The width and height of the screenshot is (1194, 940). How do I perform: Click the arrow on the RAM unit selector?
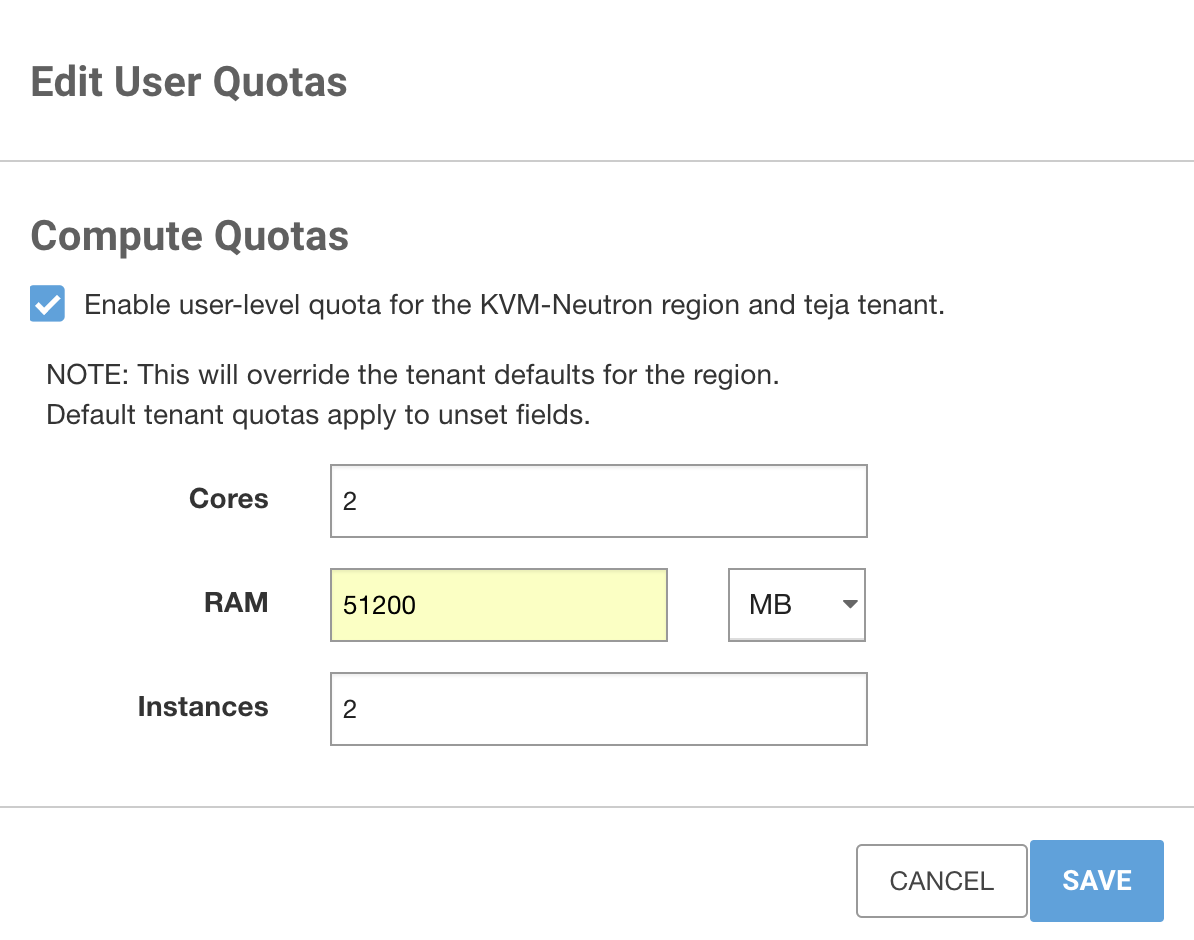850,605
